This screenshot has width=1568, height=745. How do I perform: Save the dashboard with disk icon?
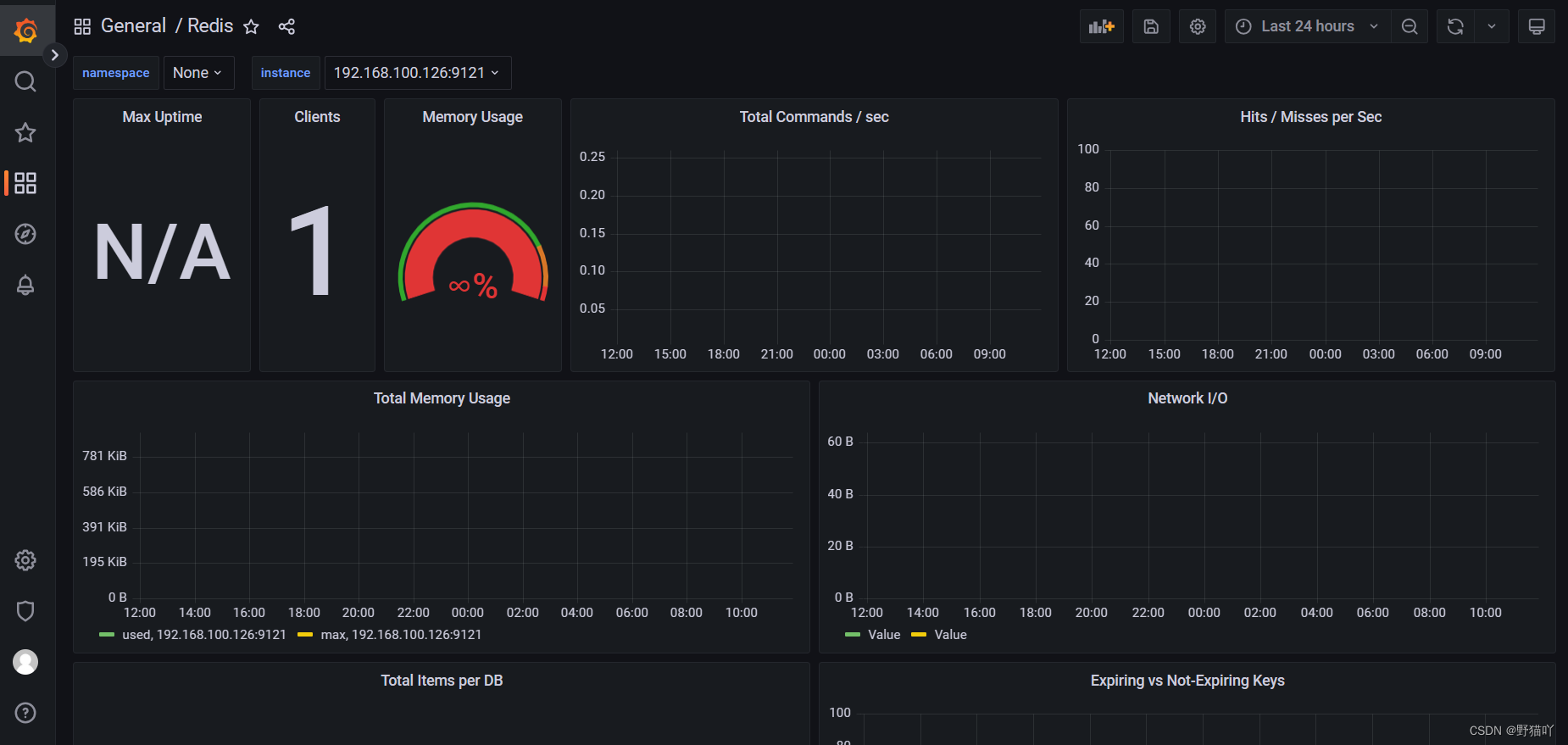1151,26
